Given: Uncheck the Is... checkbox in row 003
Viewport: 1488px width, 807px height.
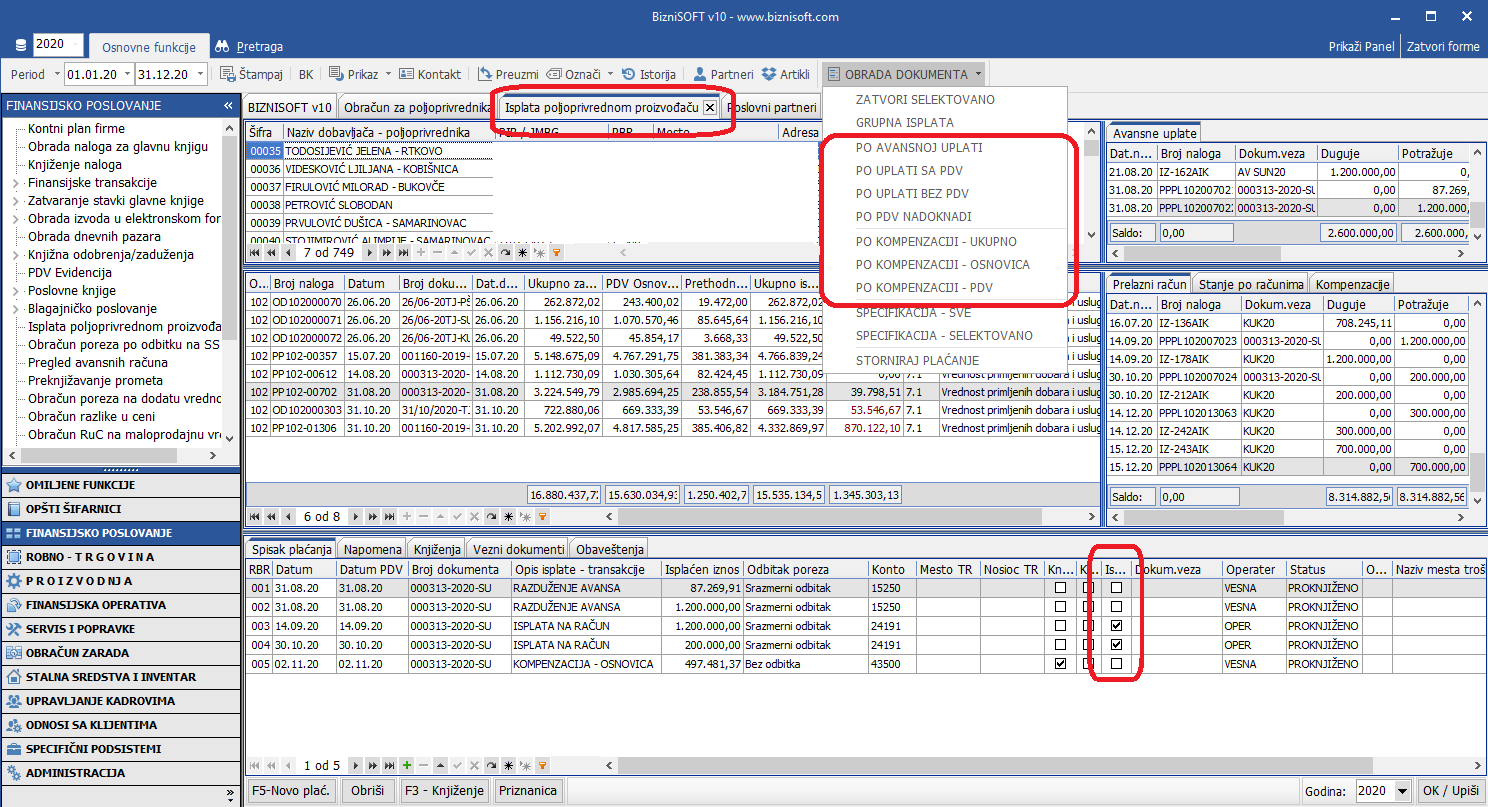Looking at the screenshot, I should point(1116,626).
